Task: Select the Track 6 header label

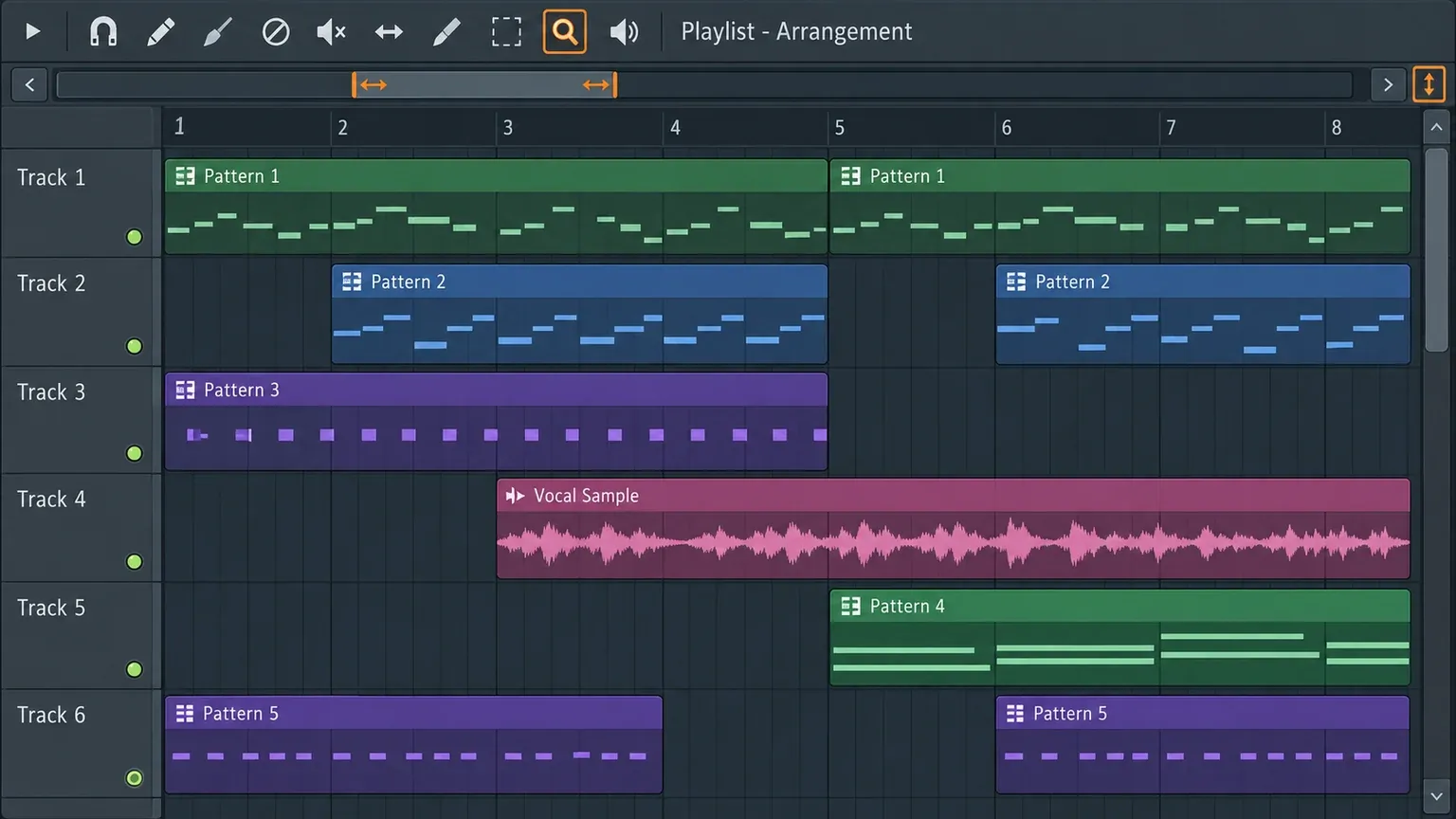Action: point(51,715)
